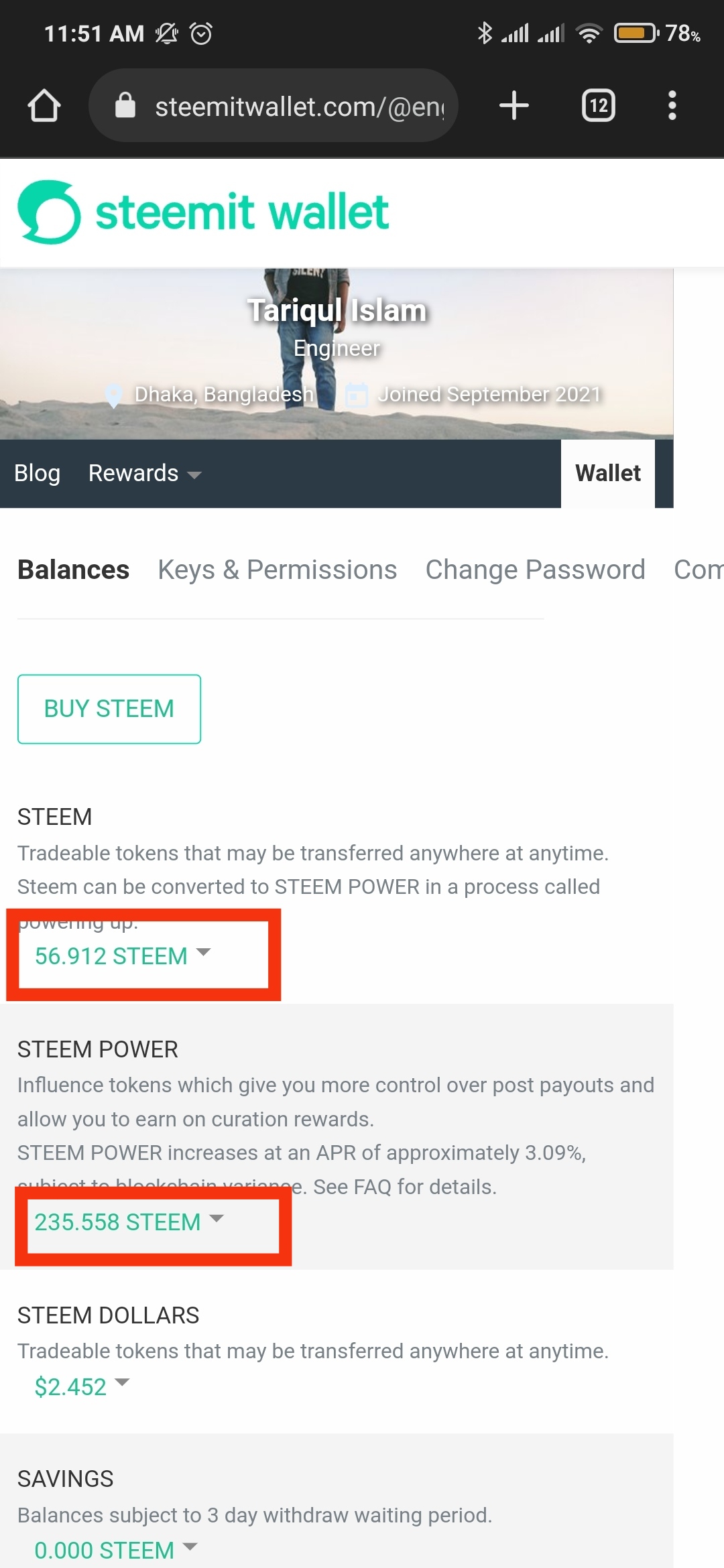This screenshot has width=724, height=1568.
Task: Open the tab switcher showing 12 tabs
Action: tap(598, 106)
